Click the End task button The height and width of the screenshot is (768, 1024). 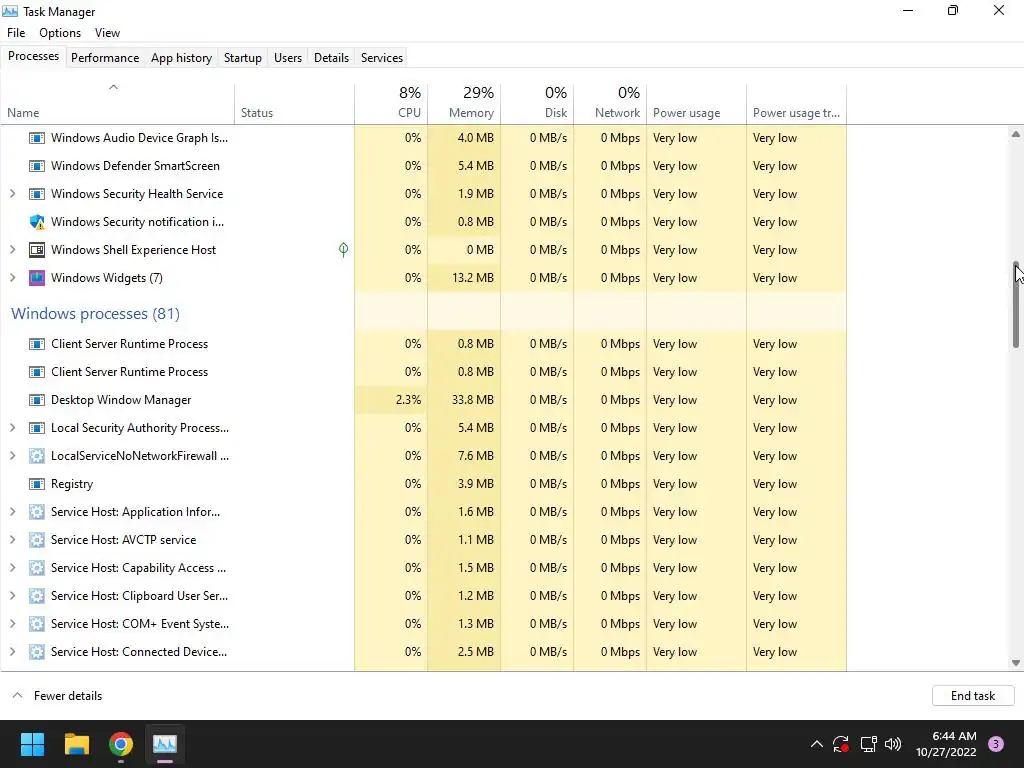(972, 696)
